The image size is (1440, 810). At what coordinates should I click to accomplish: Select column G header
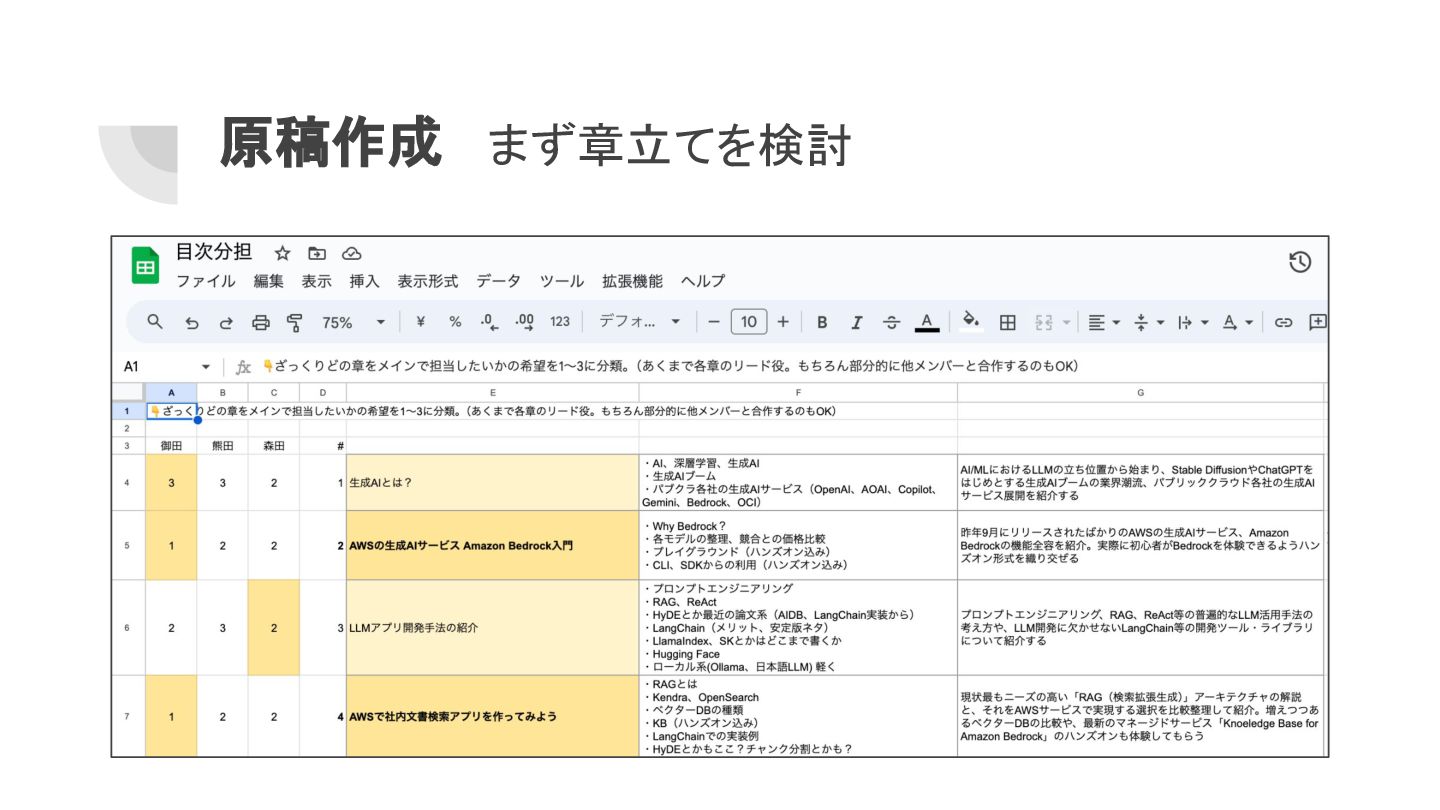click(x=1140, y=393)
